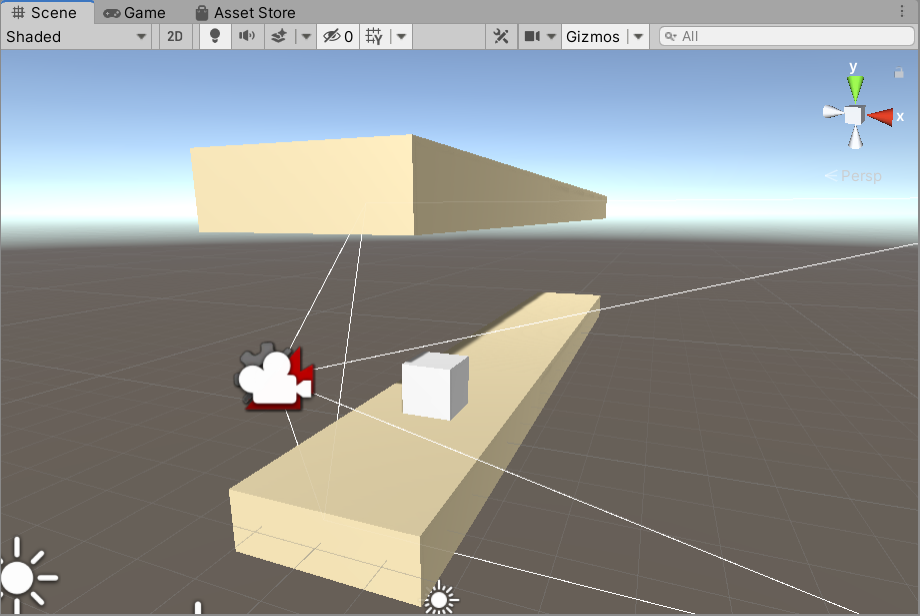920x616 pixels.
Task: Select the large sun light gizmo
Action: [x=18, y=577]
